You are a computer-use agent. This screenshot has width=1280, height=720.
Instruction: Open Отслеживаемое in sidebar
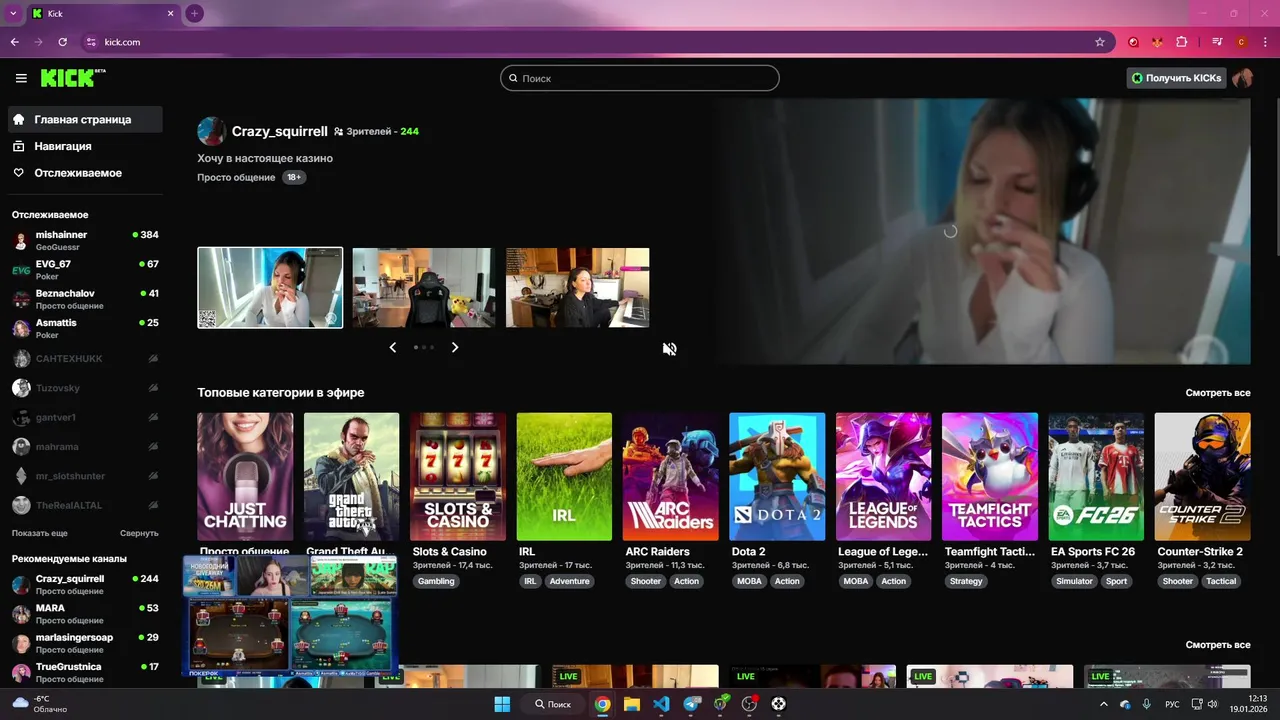tap(85, 173)
